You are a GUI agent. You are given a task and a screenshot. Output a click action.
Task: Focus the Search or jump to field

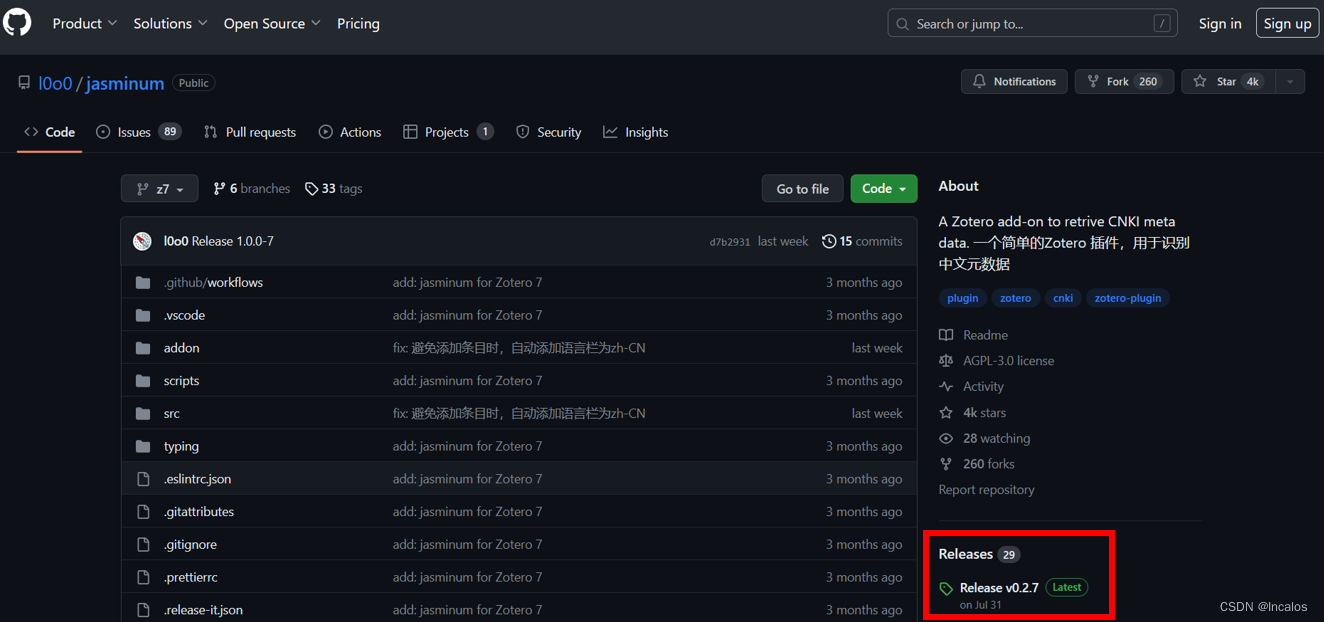pyautogui.click(x=1032, y=23)
